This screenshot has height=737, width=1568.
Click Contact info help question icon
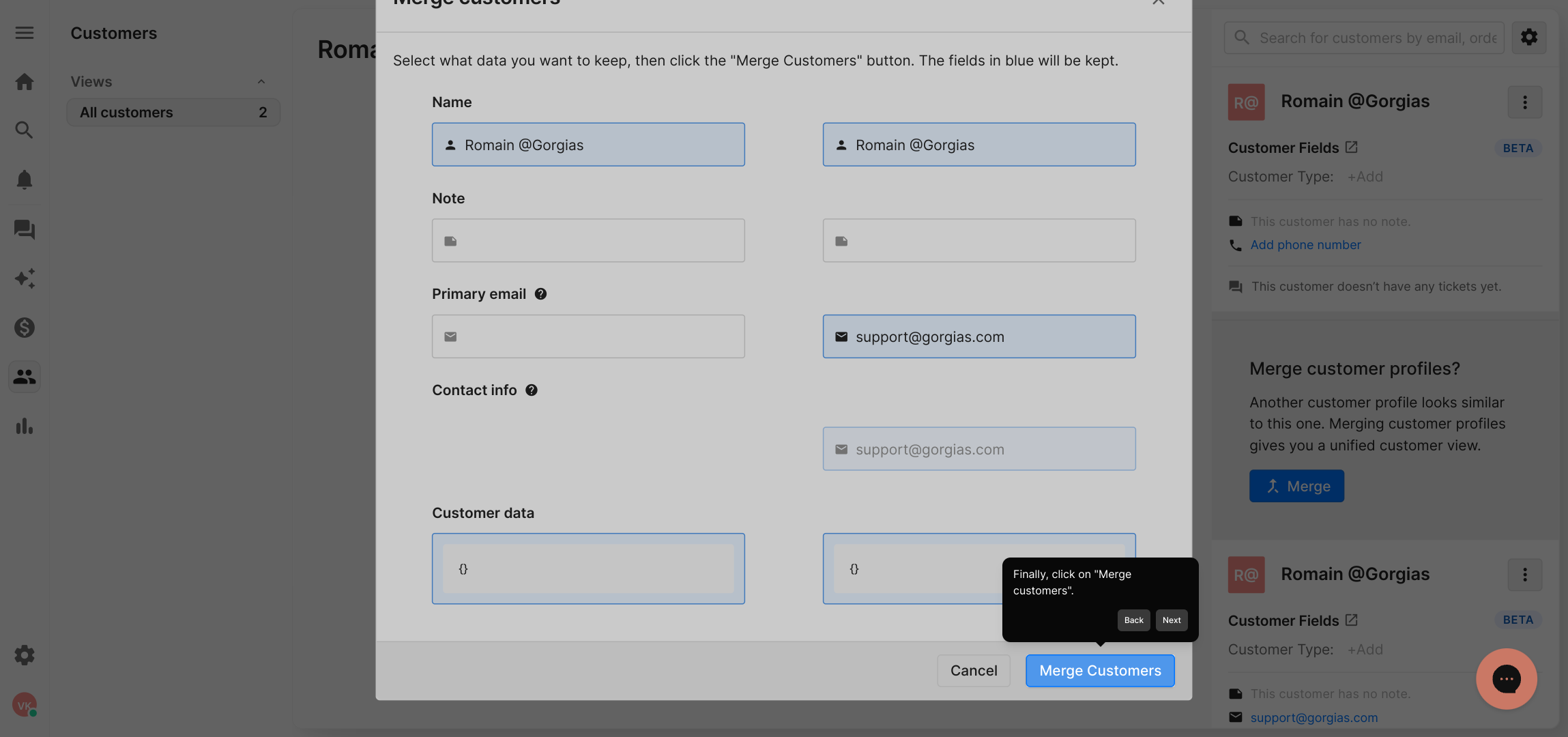coord(532,390)
